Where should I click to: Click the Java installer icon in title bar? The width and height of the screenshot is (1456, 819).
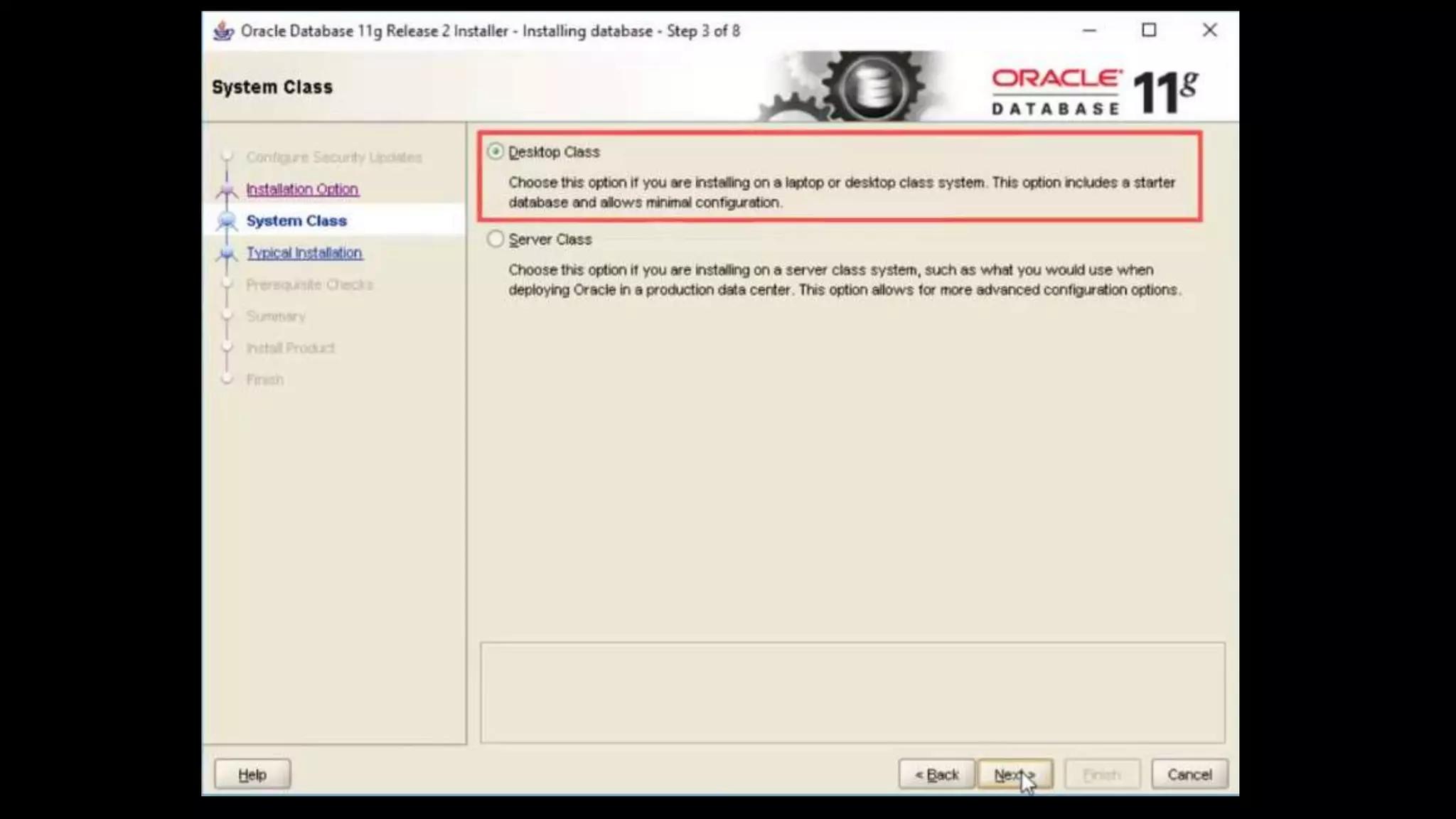(223, 31)
